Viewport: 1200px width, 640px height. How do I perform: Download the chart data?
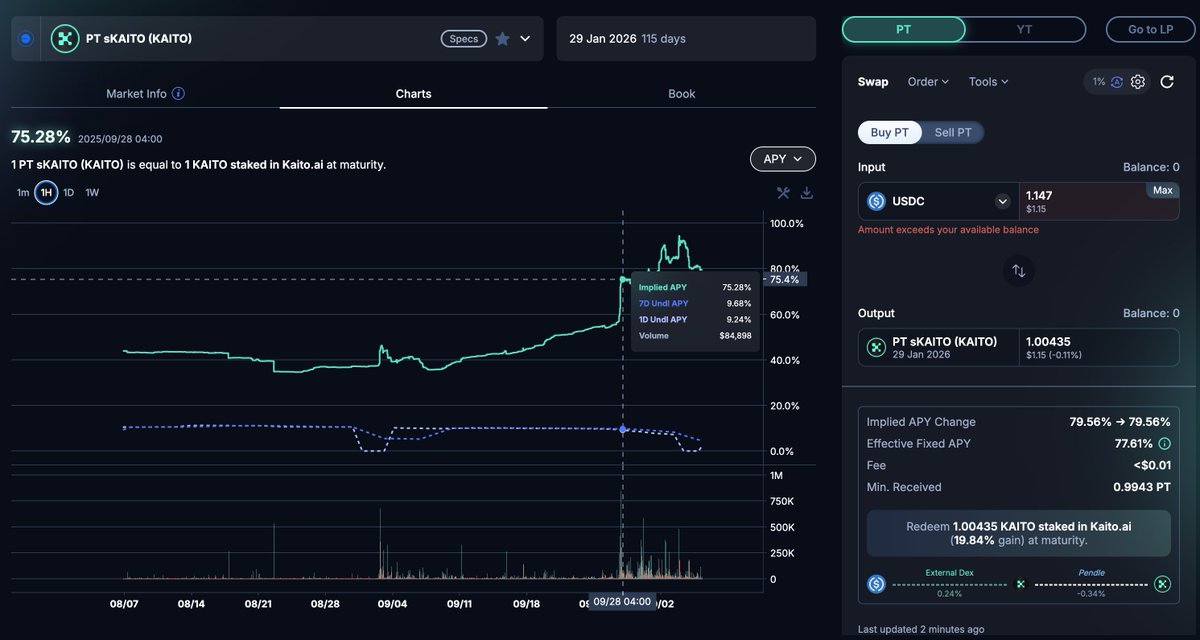pos(807,193)
